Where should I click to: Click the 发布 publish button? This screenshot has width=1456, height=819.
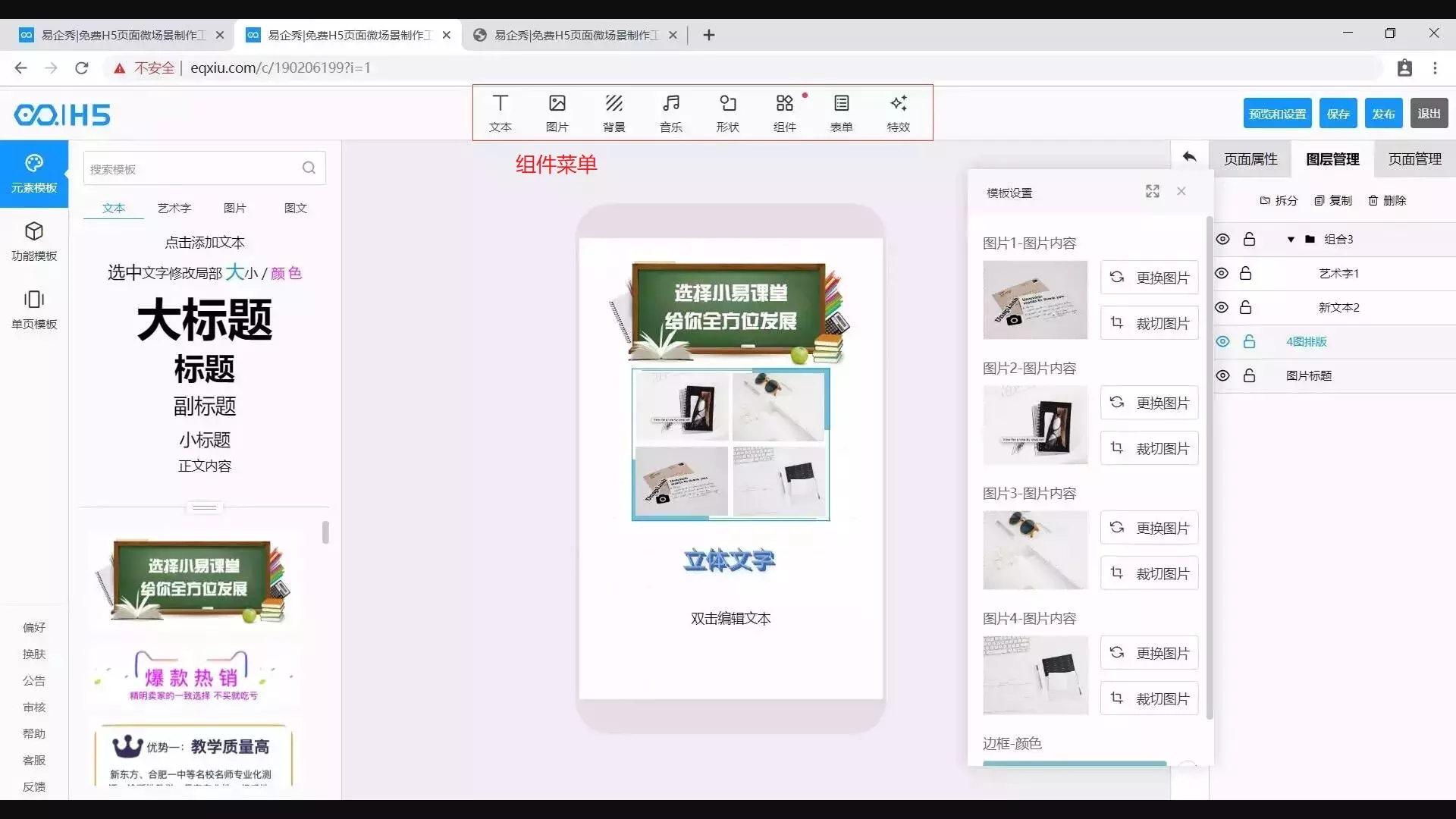1383,114
